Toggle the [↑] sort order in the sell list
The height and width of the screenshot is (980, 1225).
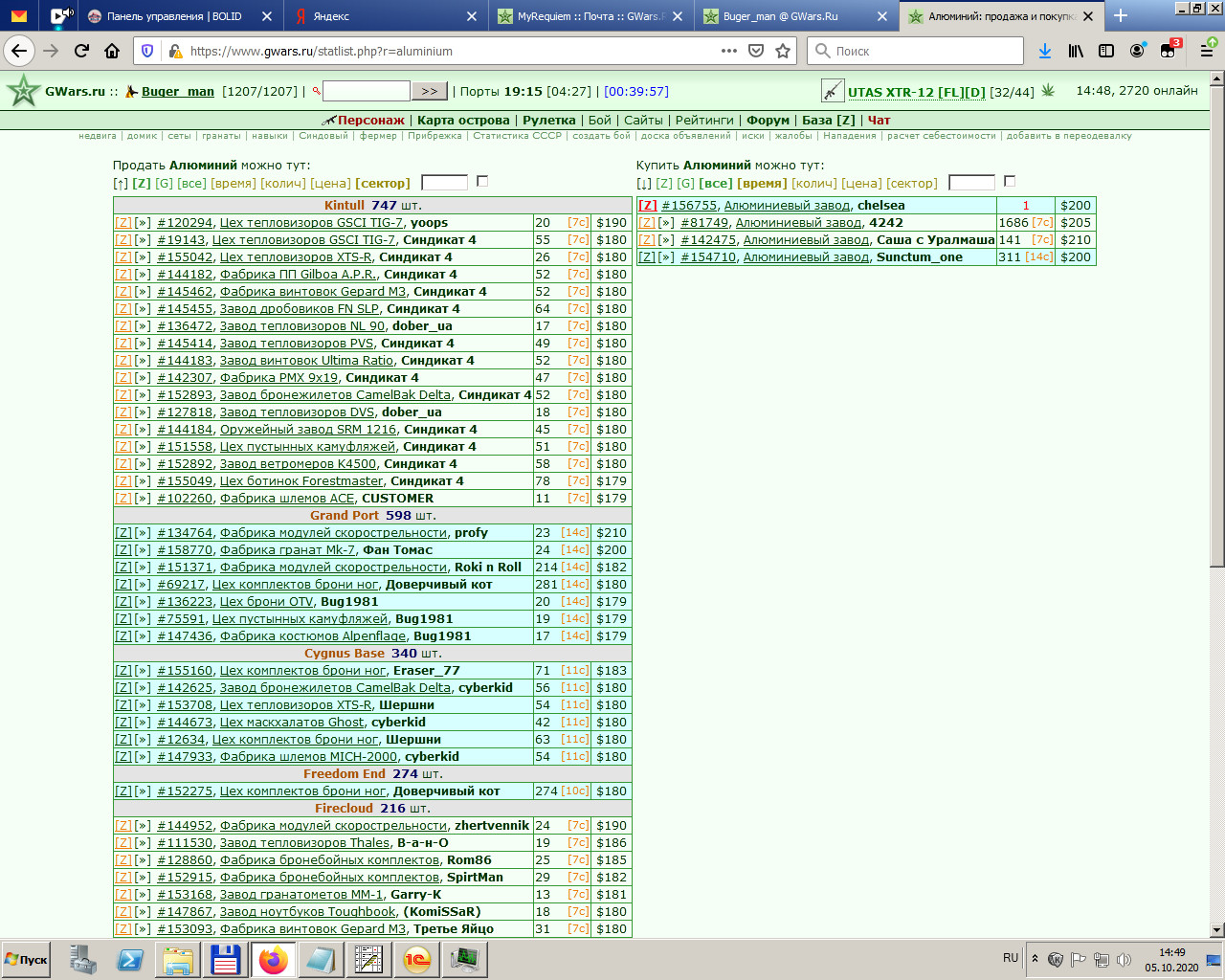pos(120,183)
